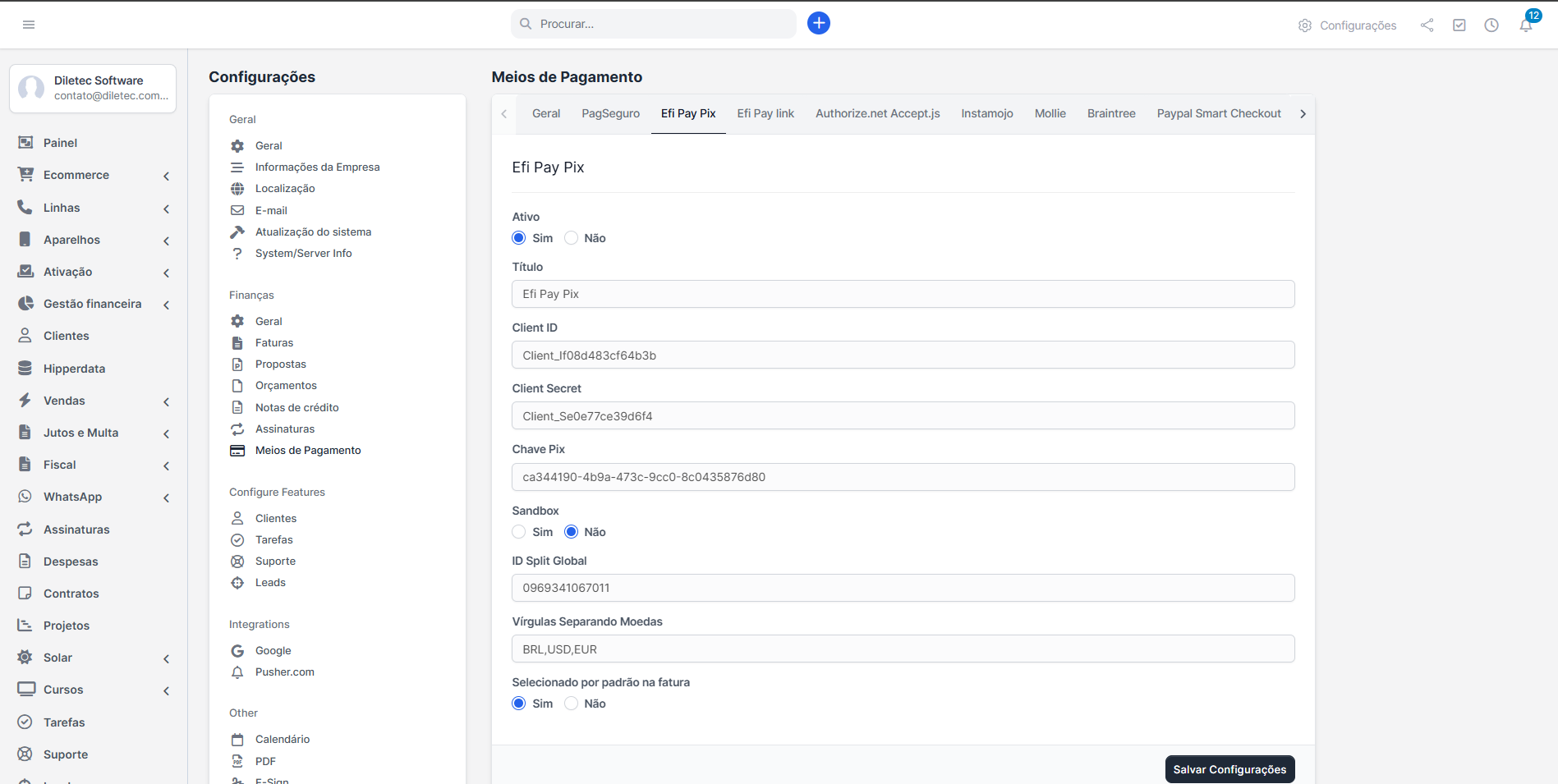Open the notifications bell icon
Image resolution: width=1558 pixels, height=784 pixels.
point(1525,25)
